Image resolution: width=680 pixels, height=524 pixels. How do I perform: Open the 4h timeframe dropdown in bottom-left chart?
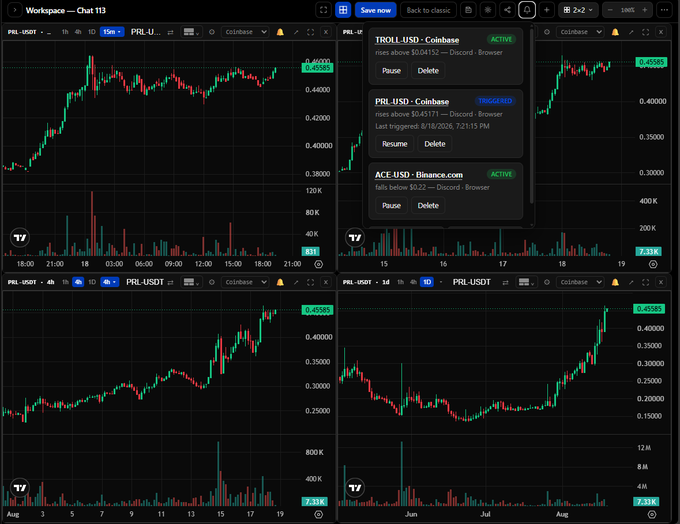click(x=109, y=282)
